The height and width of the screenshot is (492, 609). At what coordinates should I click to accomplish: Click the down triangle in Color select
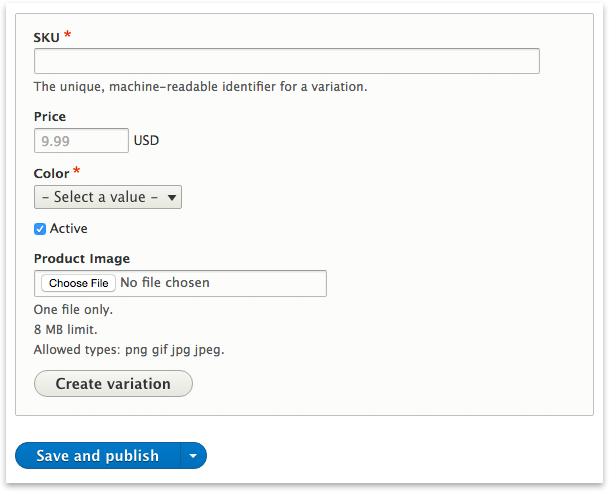pos(172,197)
